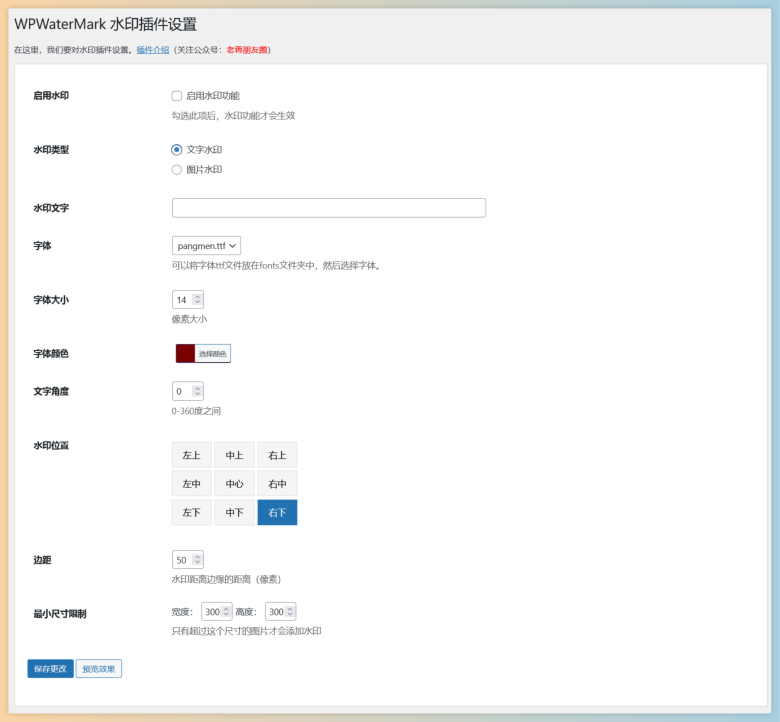Select the 文字水印 radio option
The height and width of the screenshot is (722, 780).
tap(177, 150)
